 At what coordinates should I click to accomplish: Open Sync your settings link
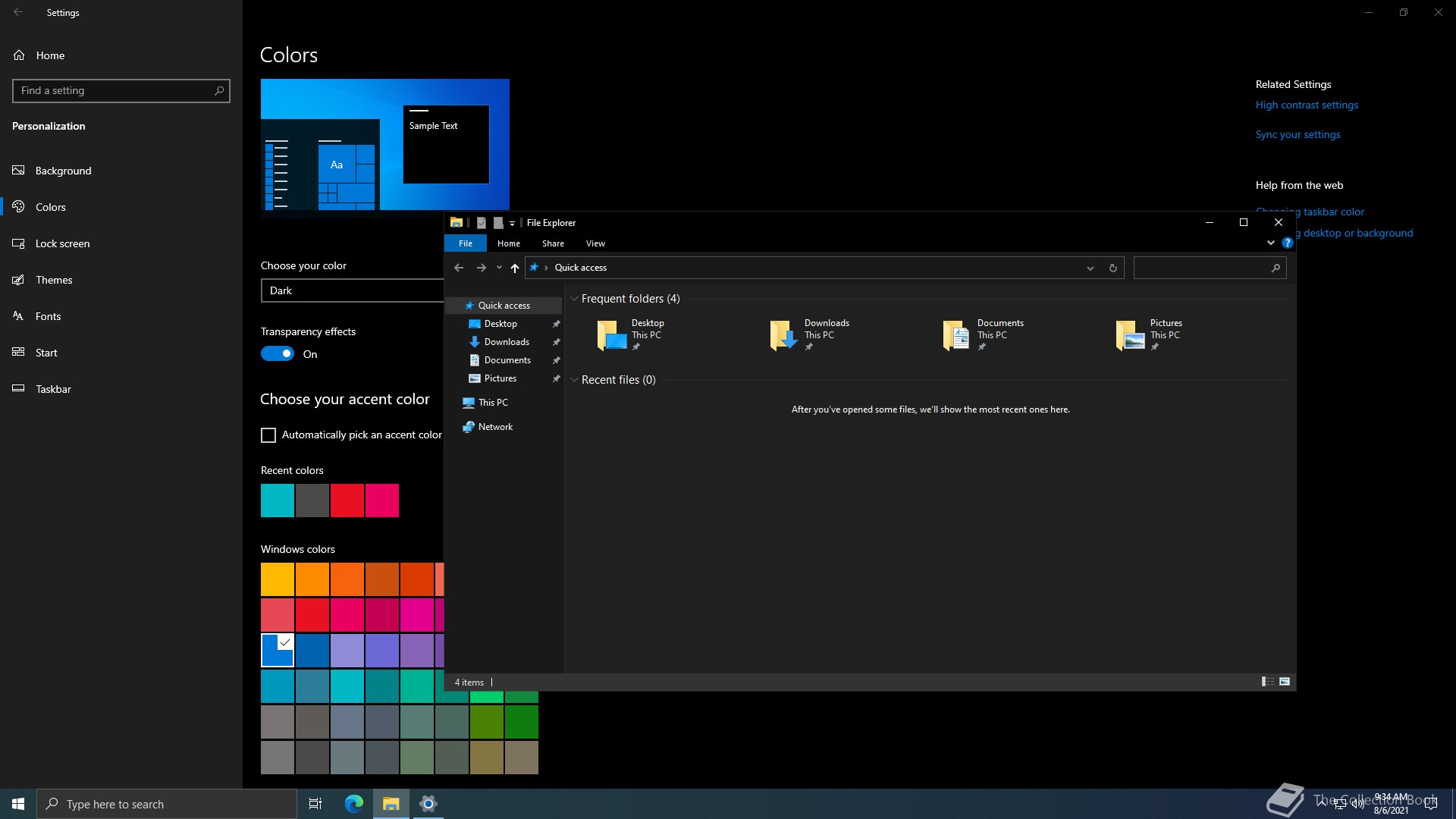(x=1298, y=135)
